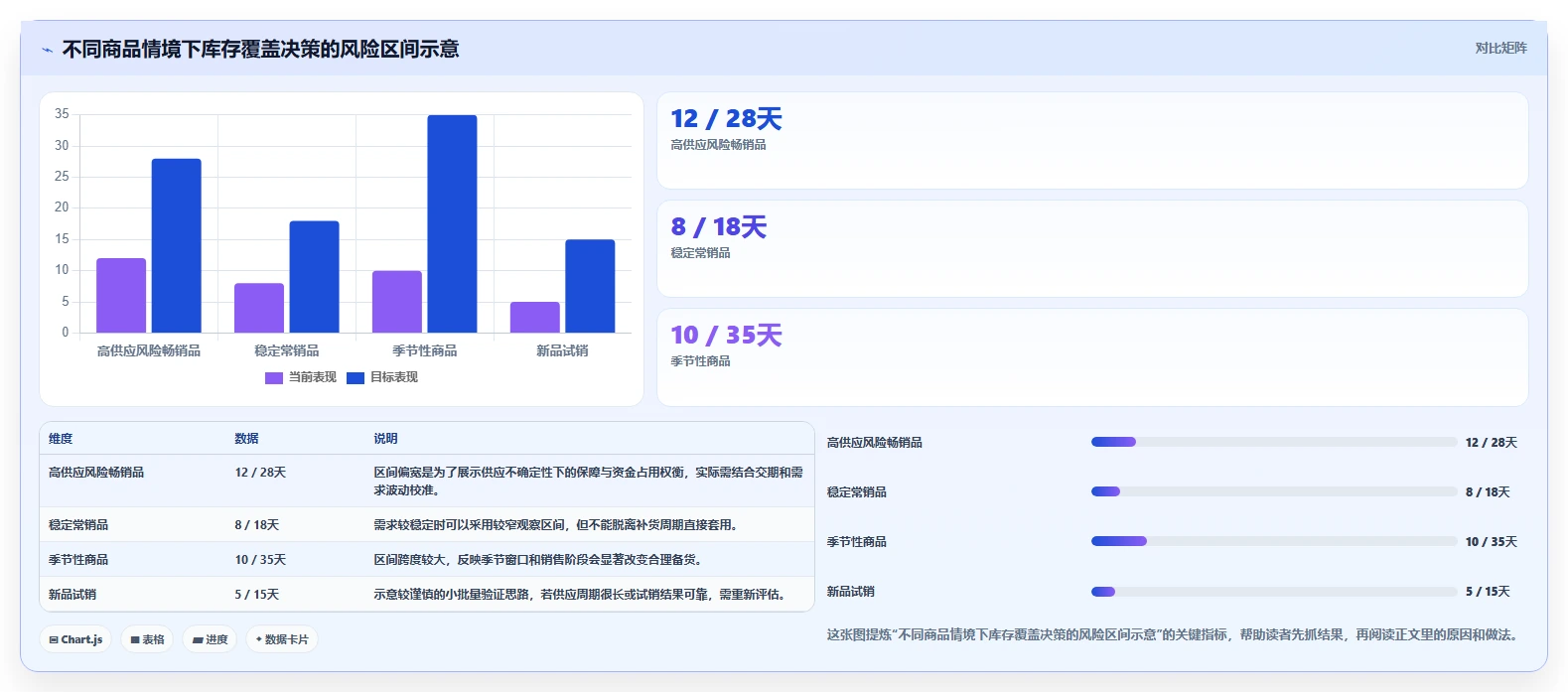
Task: Click the 对比矩阵 label in header
Action: coord(1500,48)
